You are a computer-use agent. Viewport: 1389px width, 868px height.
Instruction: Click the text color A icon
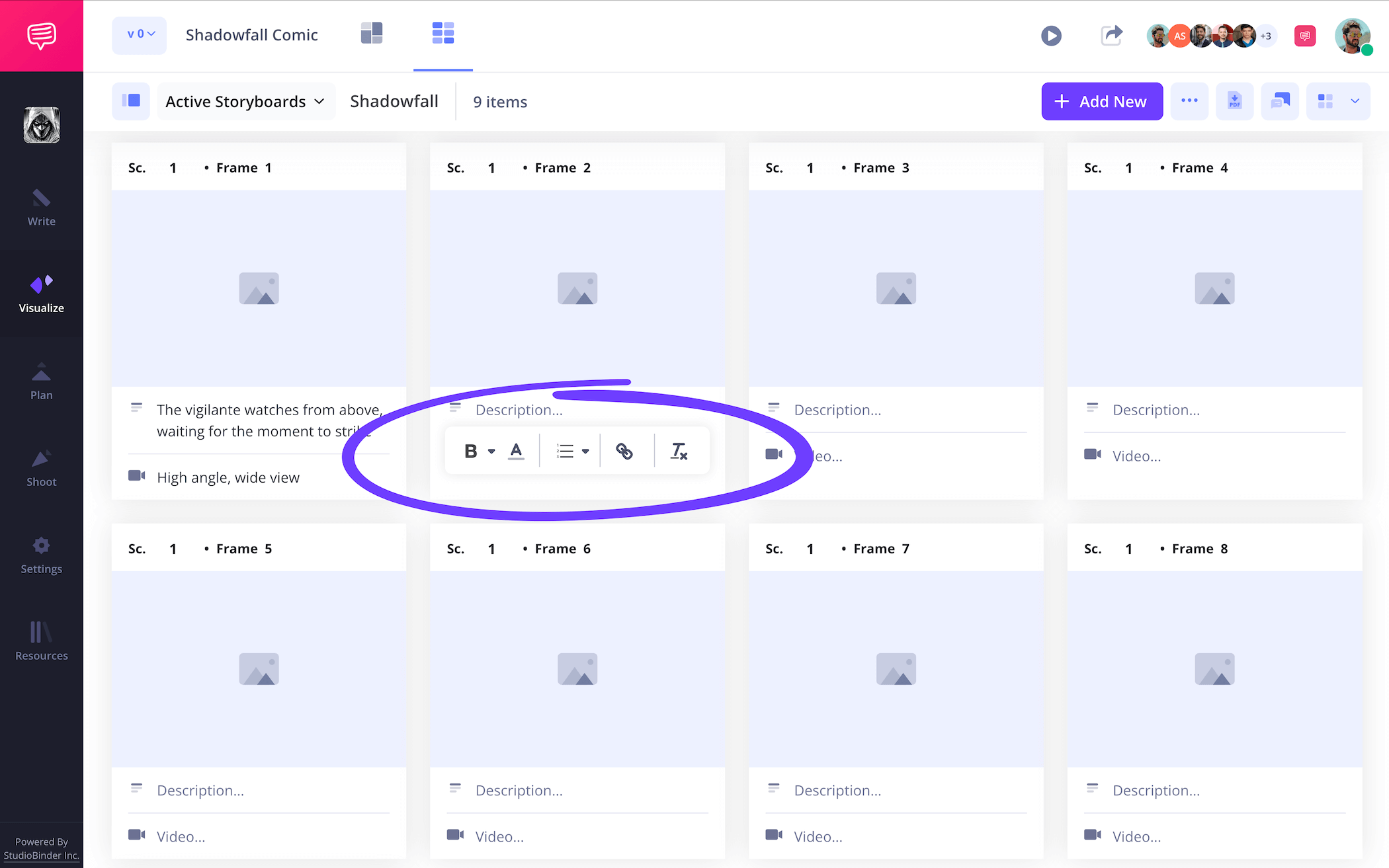click(x=516, y=452)
